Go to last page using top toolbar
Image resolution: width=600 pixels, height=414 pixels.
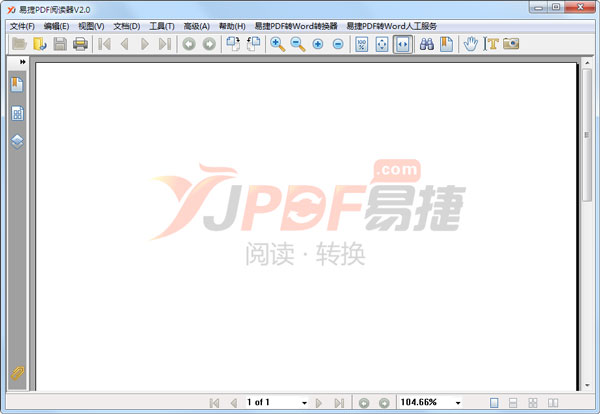165,44
